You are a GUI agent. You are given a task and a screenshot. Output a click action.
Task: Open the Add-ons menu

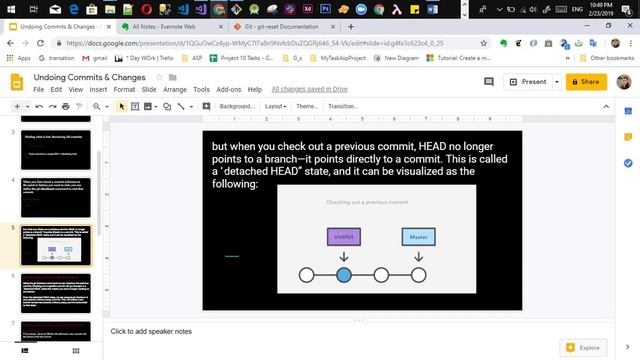coord(229,89)
